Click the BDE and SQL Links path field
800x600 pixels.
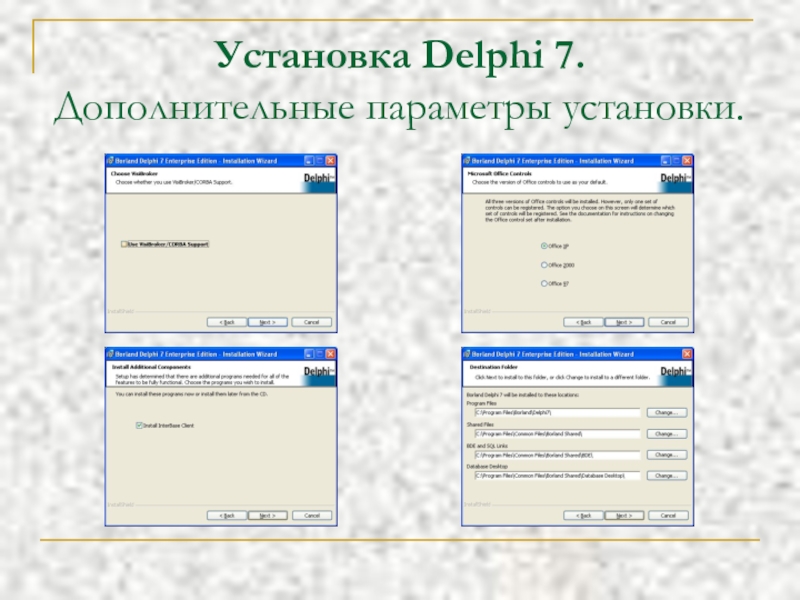[x=557, y=455]
